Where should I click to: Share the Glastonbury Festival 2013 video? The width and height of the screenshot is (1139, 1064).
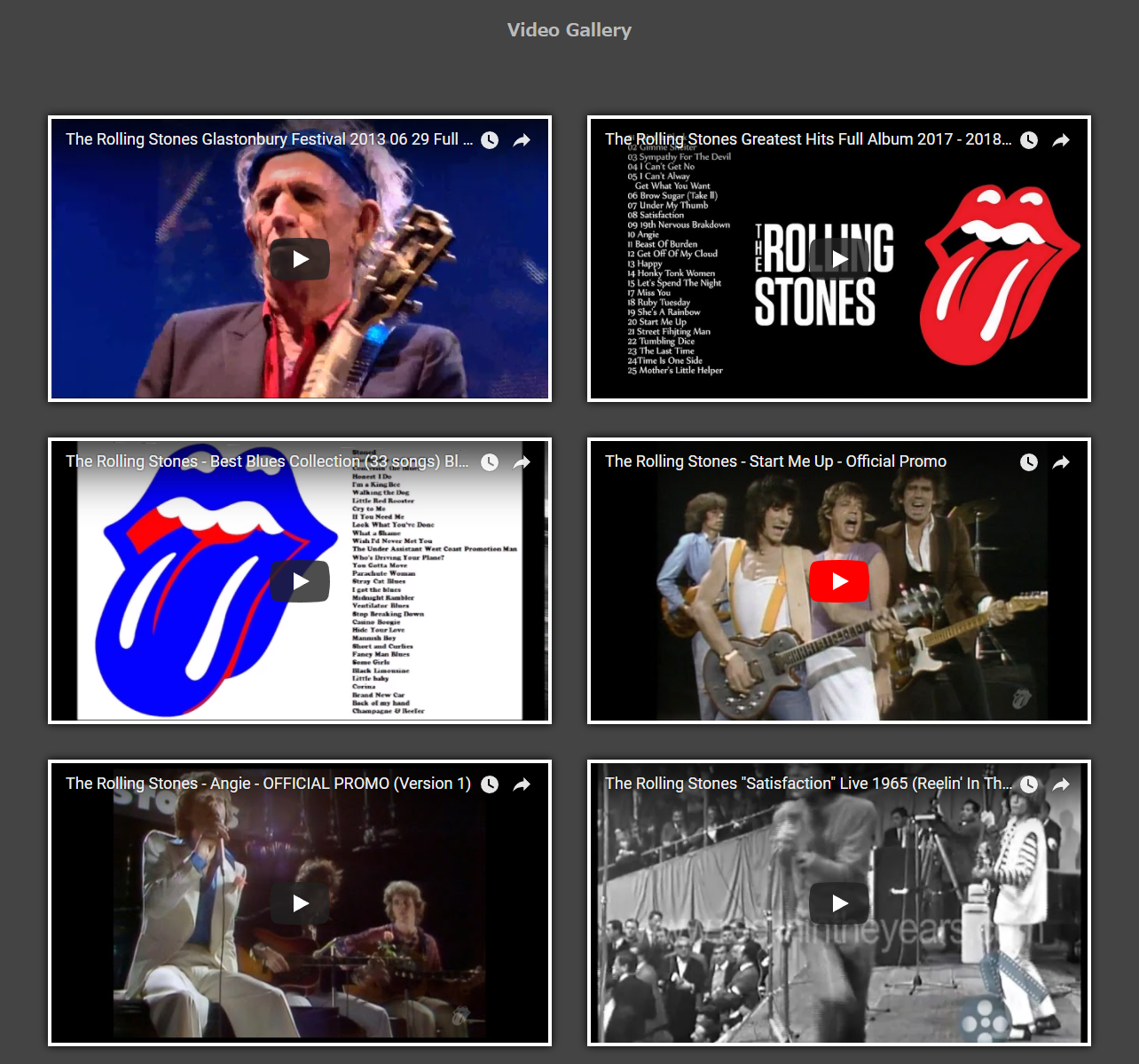tap(522, 140)
